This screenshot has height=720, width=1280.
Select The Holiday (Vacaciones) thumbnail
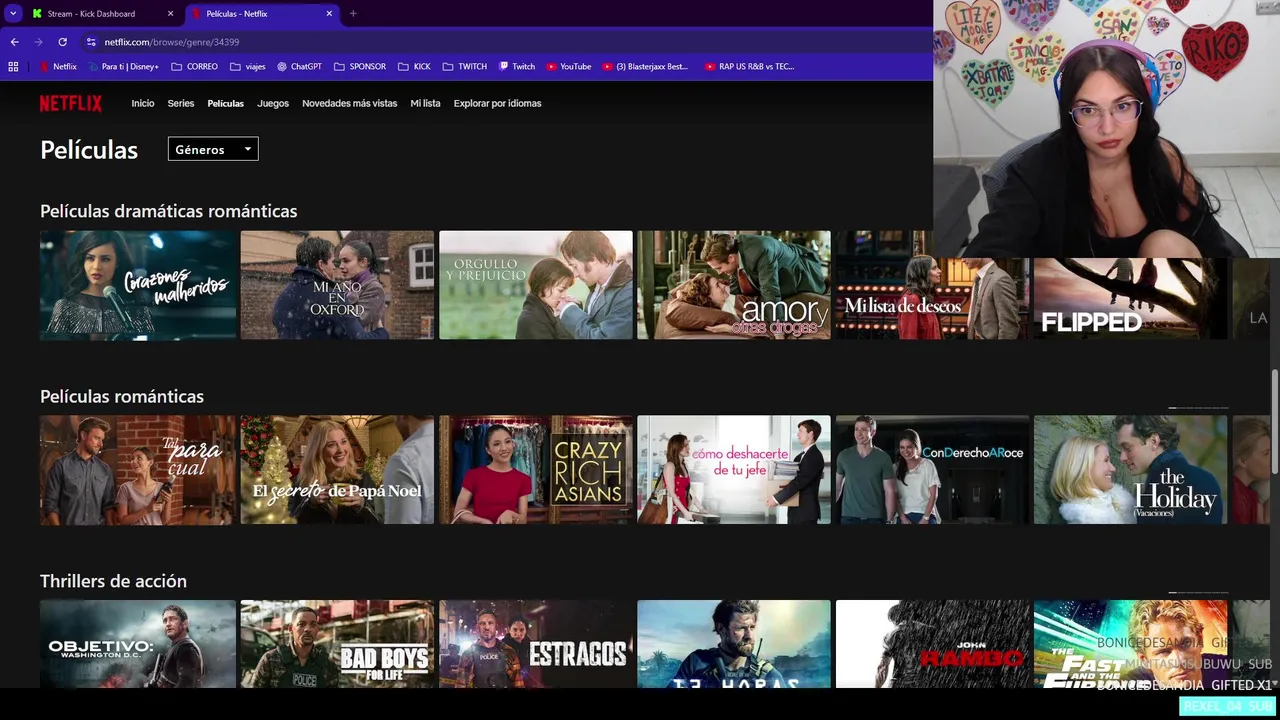pos(1130,470)
